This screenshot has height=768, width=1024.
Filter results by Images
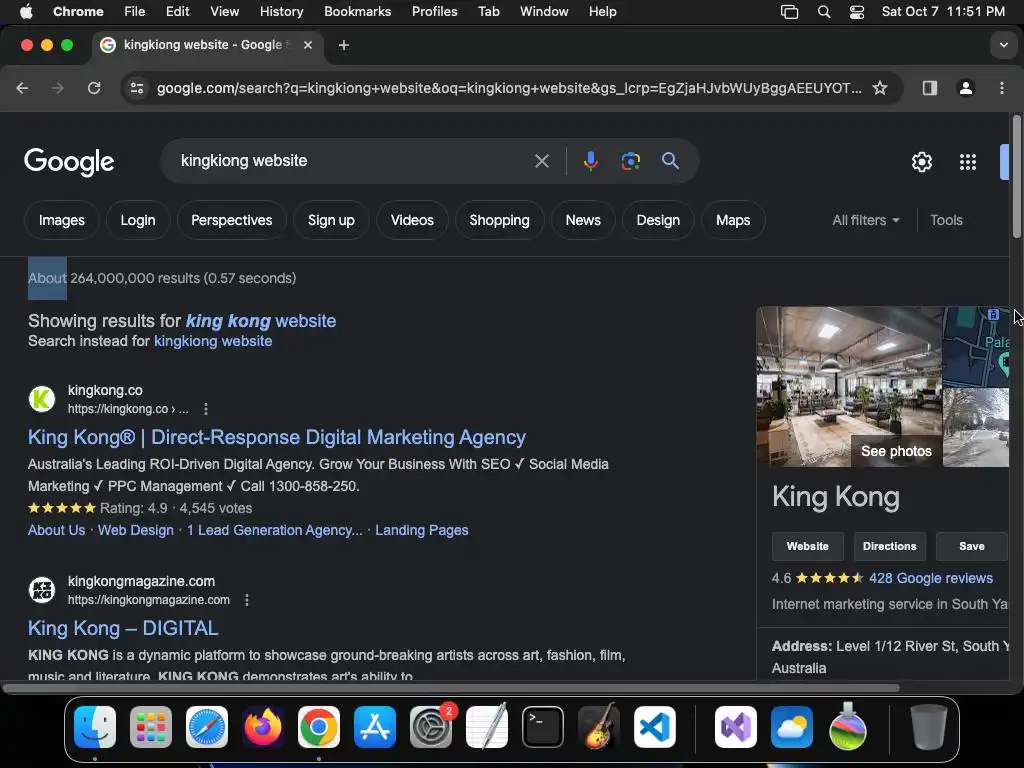(x=61, y=220)
